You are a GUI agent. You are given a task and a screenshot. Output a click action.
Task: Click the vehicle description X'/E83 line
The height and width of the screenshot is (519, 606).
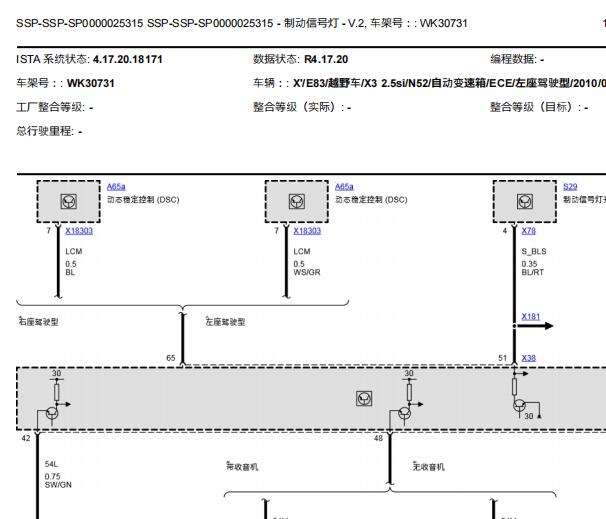point(449,83)
